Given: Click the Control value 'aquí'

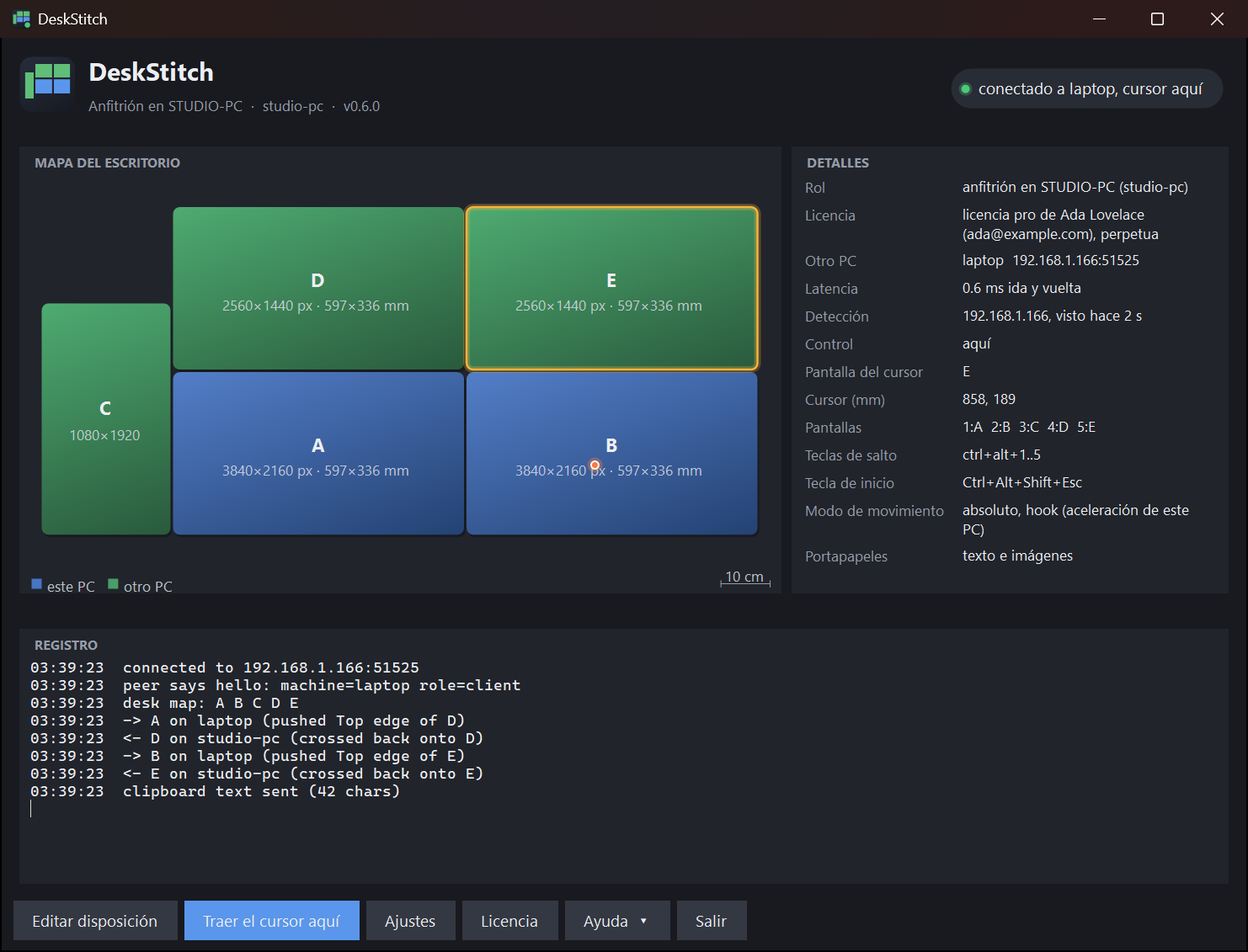Looking at the screenshot, I should tap(977, 343).
